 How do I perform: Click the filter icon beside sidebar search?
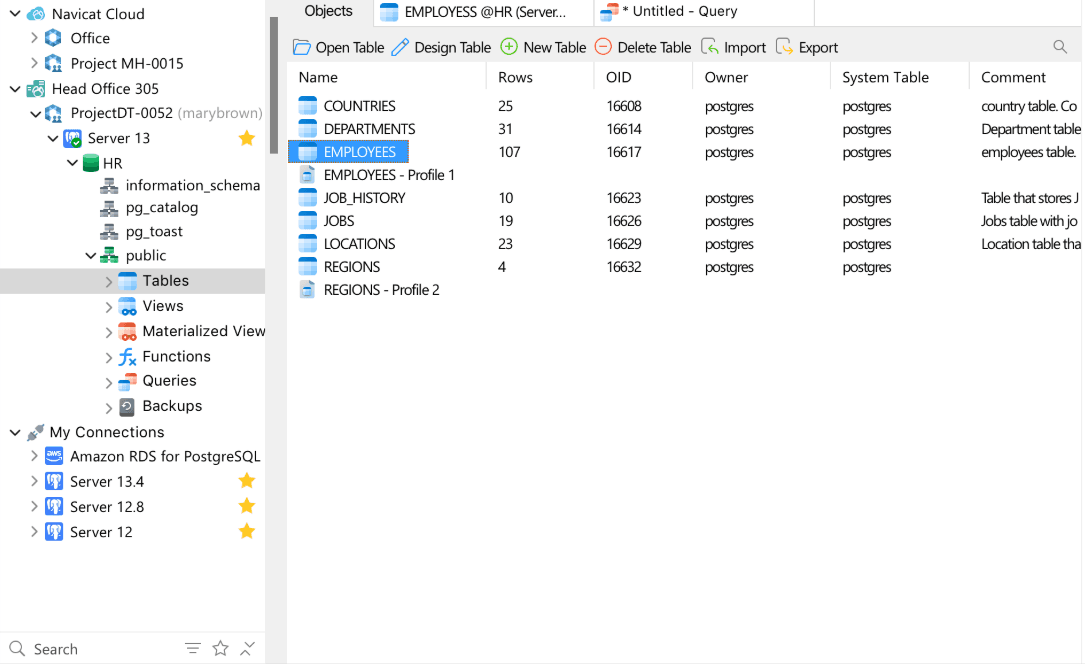tap(193, 649)
